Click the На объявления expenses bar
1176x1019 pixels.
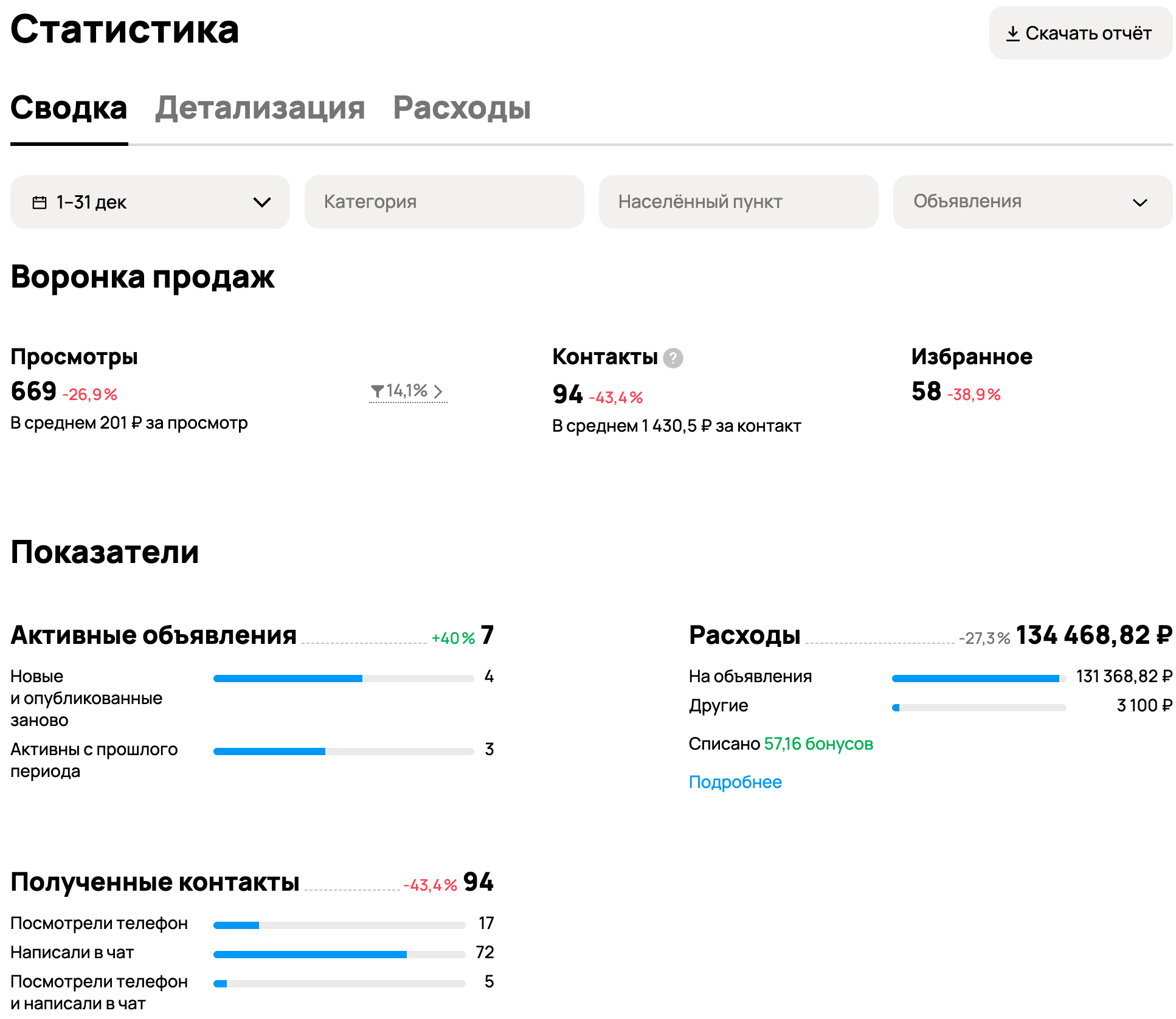tap(978, 679)
